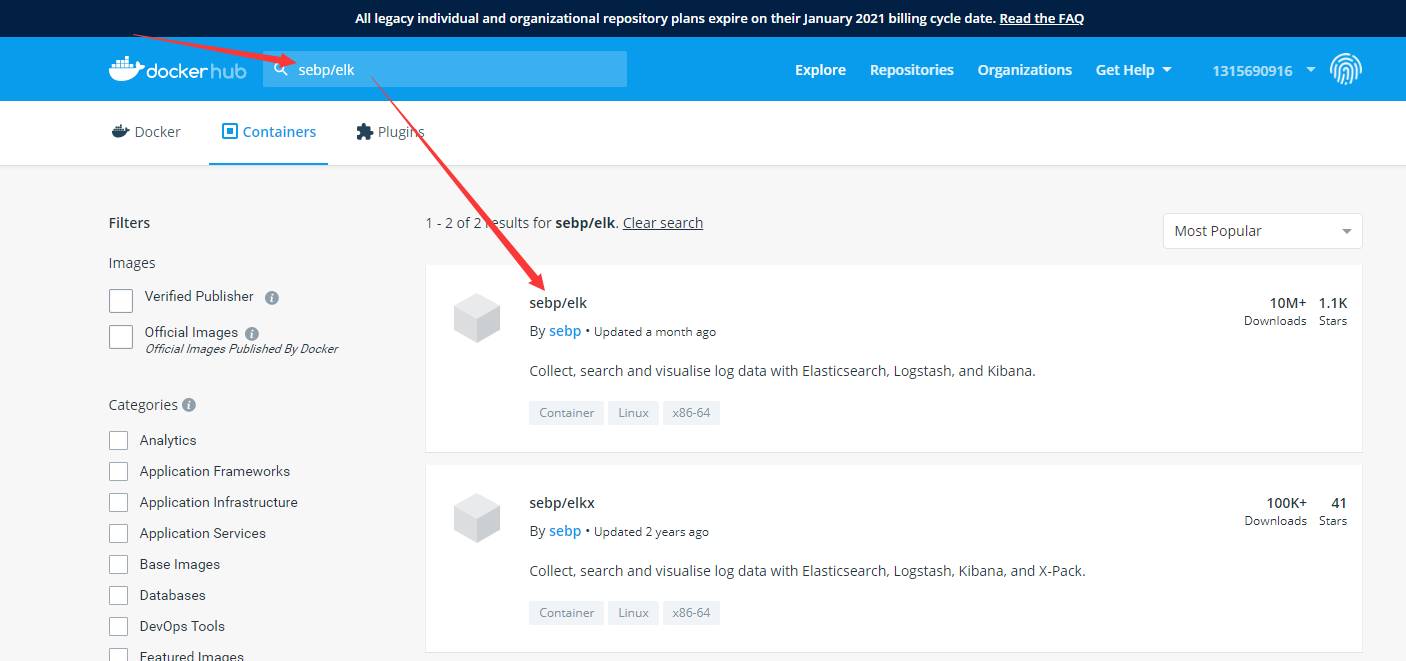Click the sebp/elk cube image icon
The height and width of the screenshot is (661, 1406).
(x=477, y=318)
